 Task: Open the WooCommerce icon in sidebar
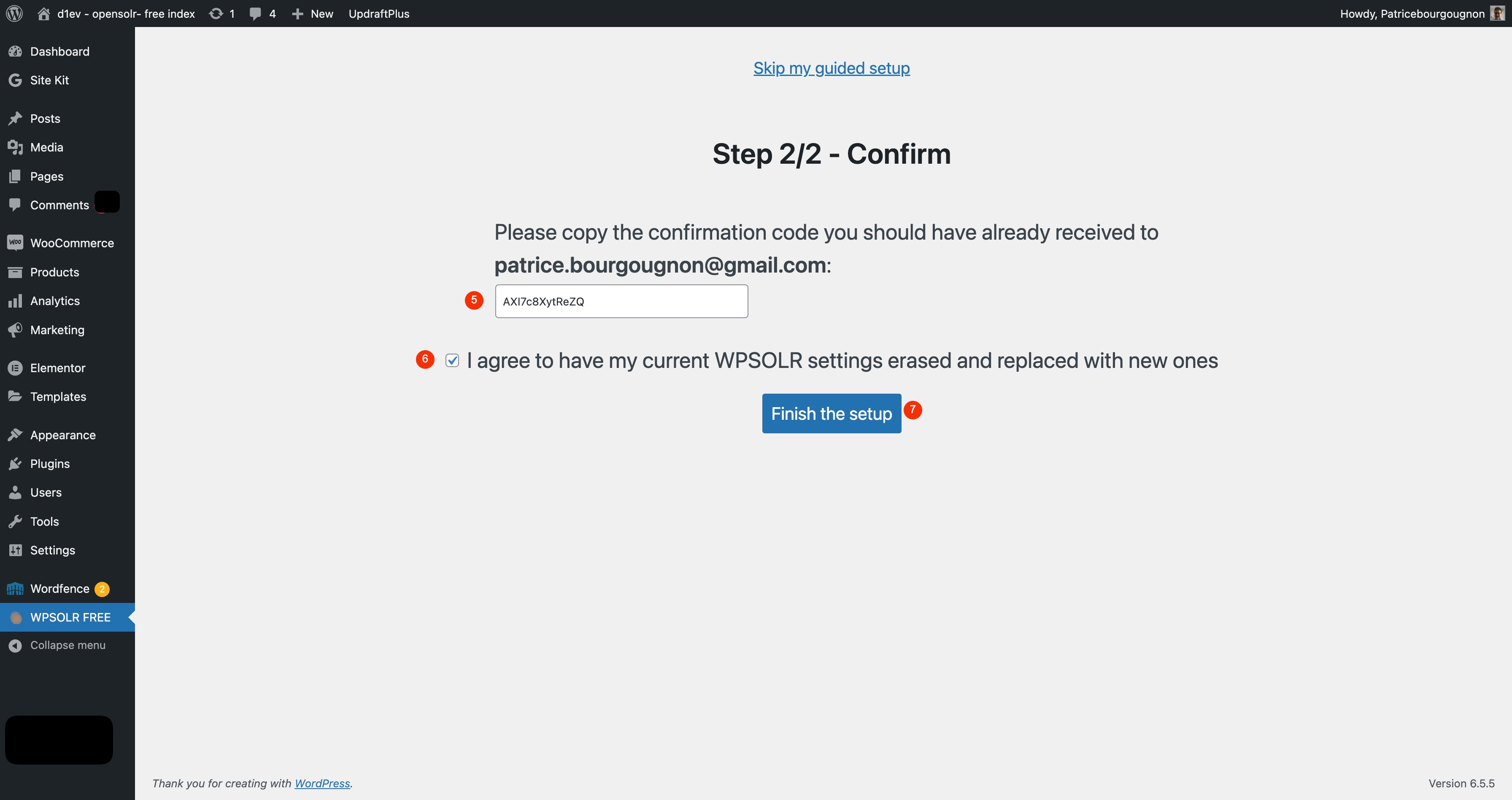pyautogui.click(x=15, y=243)
